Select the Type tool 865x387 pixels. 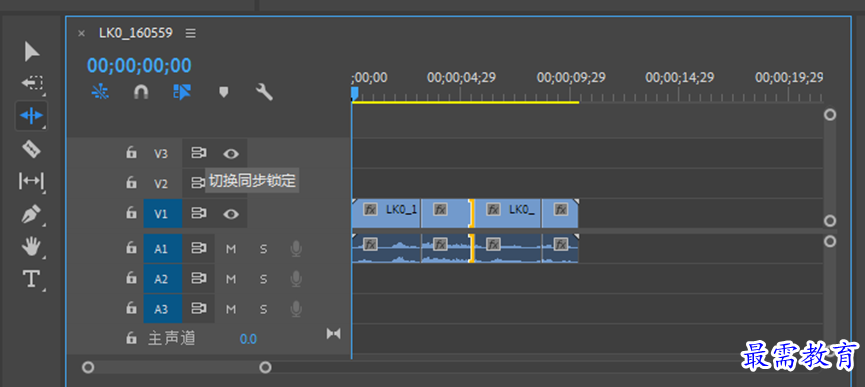click(x=31, y=279)
